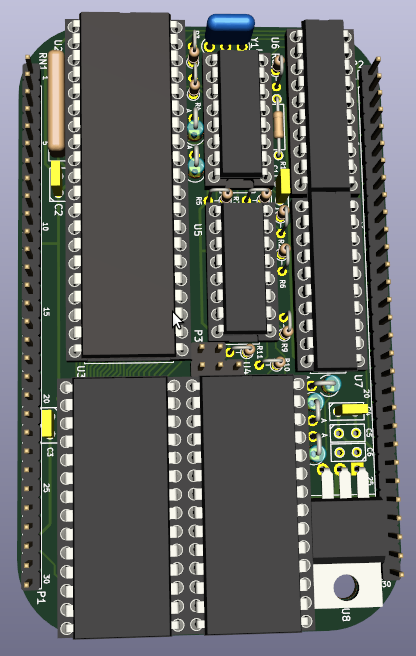Click the blue crystal component Y1
The width and height of the screenshot is (416, 656).
231,28
